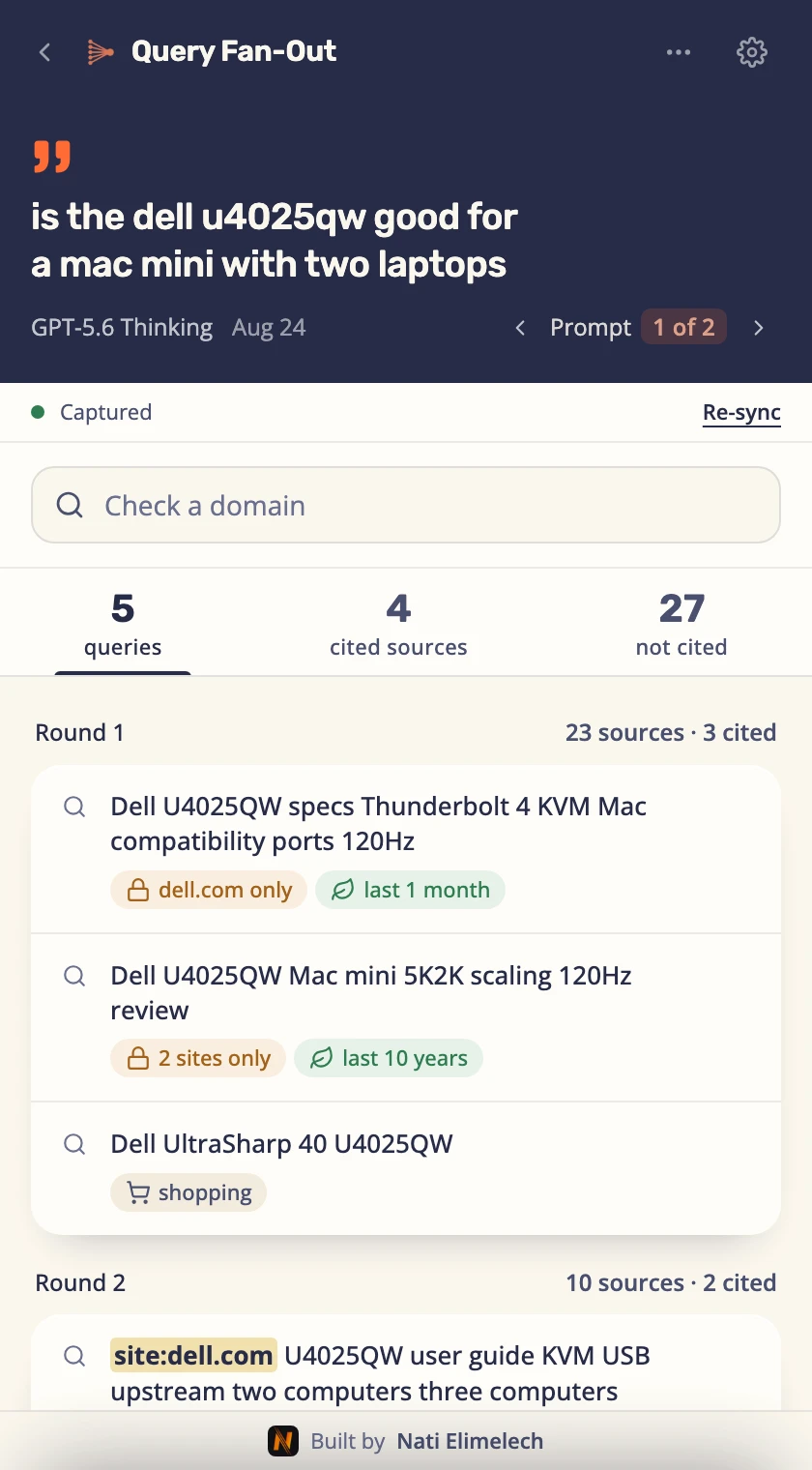Click the 10 sources · 2 cited summary
Viewport: 812px width, 1470px height.
pos(671,1283)
